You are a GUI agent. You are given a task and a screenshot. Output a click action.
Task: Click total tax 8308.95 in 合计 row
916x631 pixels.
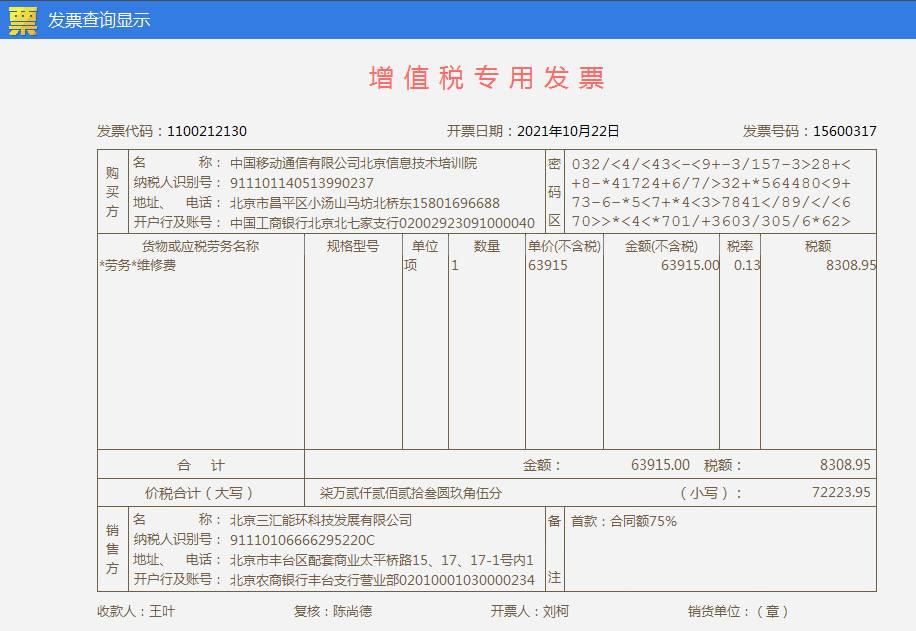point(845,464)
